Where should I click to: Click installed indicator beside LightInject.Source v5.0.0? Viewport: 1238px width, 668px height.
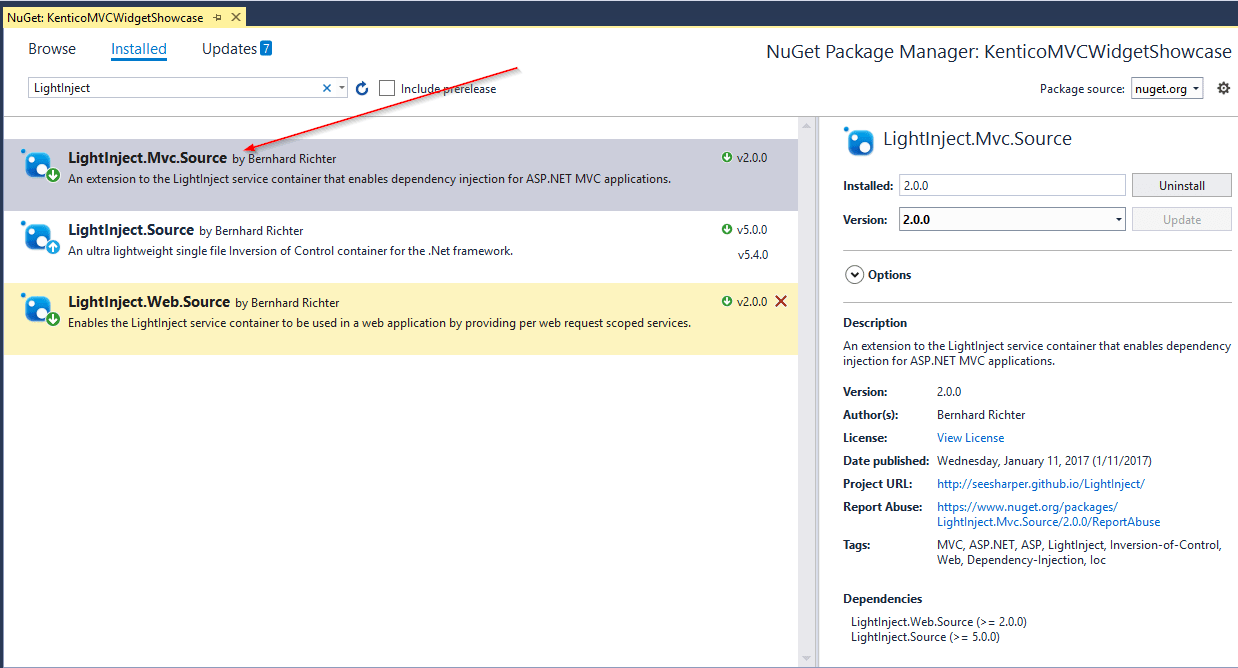[x=727, y=229]
